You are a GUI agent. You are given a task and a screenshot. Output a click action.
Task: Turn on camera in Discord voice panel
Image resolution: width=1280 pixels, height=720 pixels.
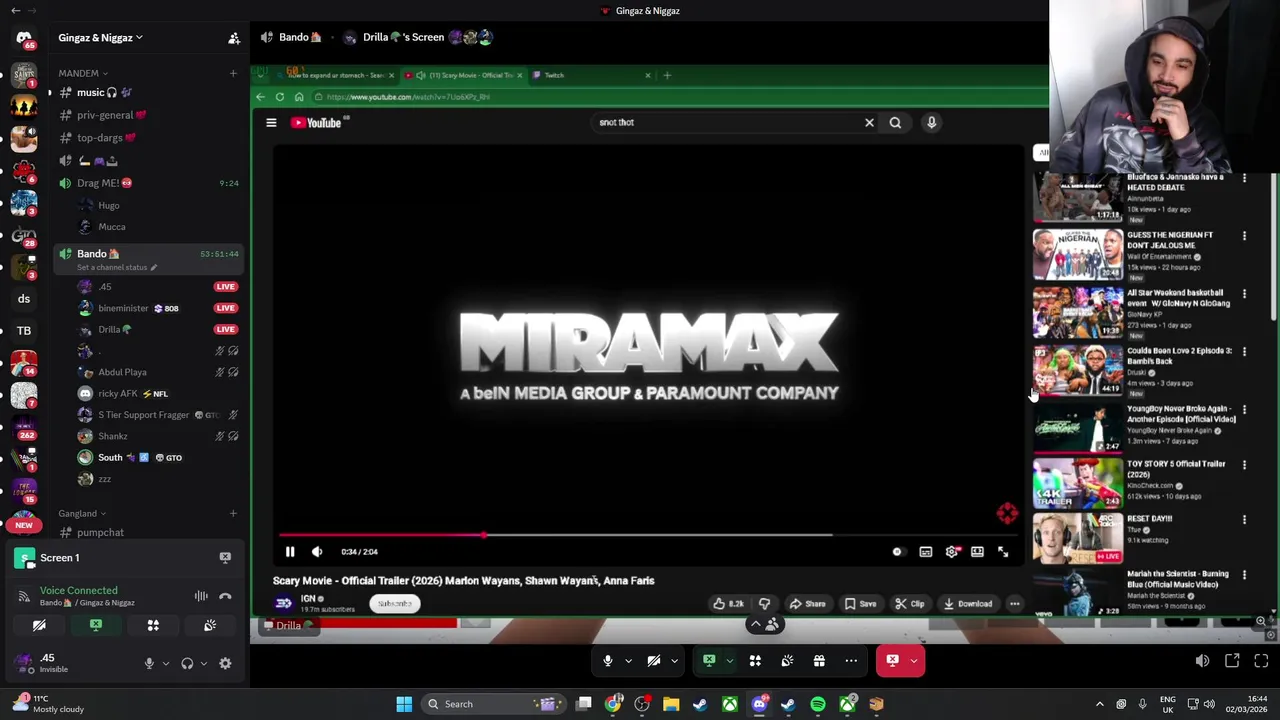tap(39, 625)
